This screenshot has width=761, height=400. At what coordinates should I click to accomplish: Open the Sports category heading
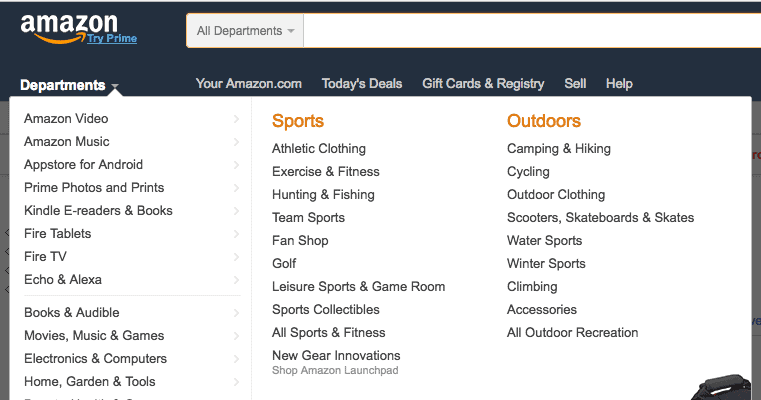298,121
